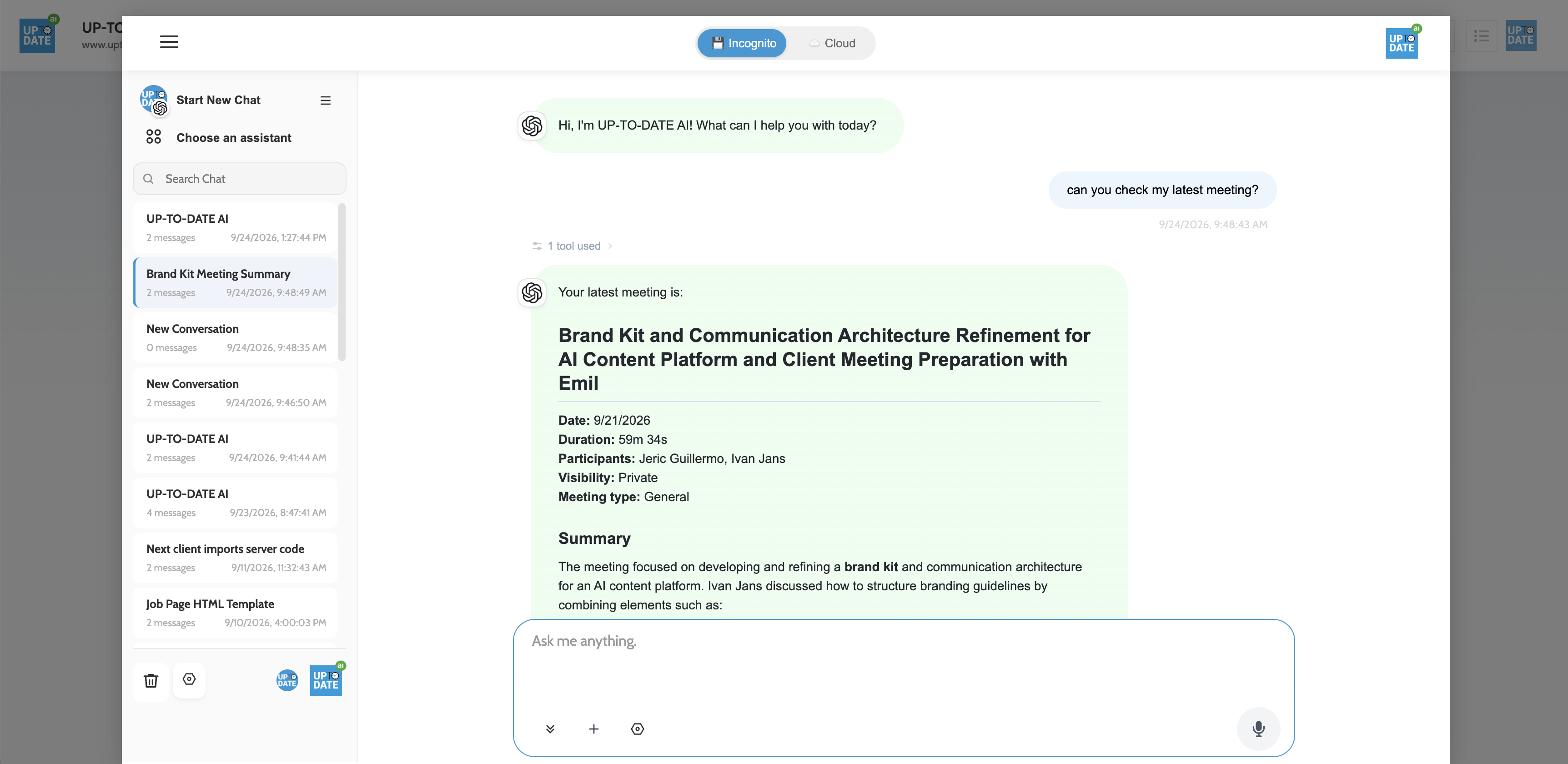Image resolution: width=1568 pixels, height=764 pixels.
Task: Click the UP-TO-DATE AI logo at background window's top right
Action: click(1521, 35)
